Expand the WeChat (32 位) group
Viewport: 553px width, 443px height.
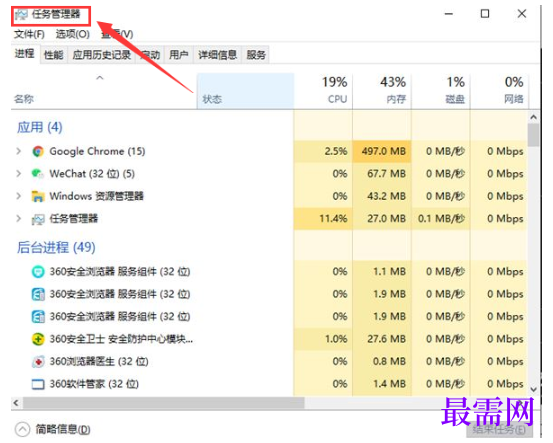point(19,174)
